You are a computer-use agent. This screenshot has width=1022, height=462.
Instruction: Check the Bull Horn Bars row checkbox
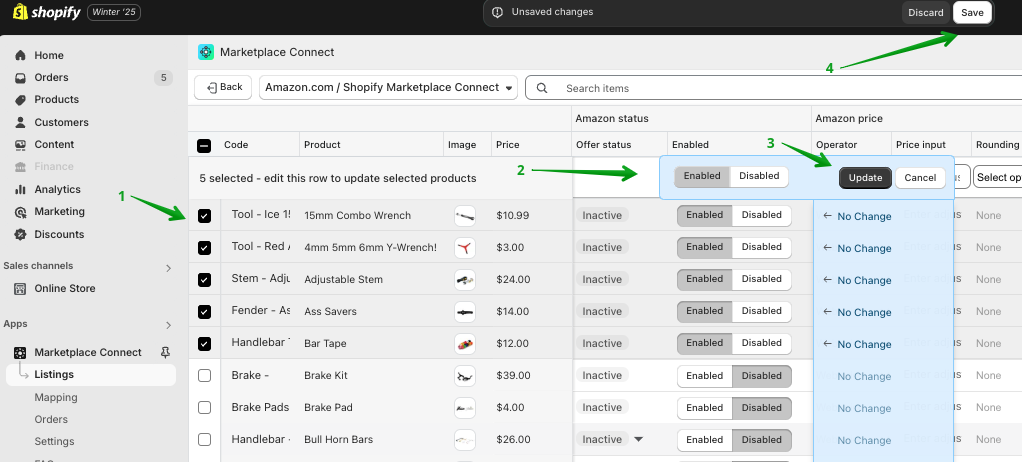pos(204,439)
